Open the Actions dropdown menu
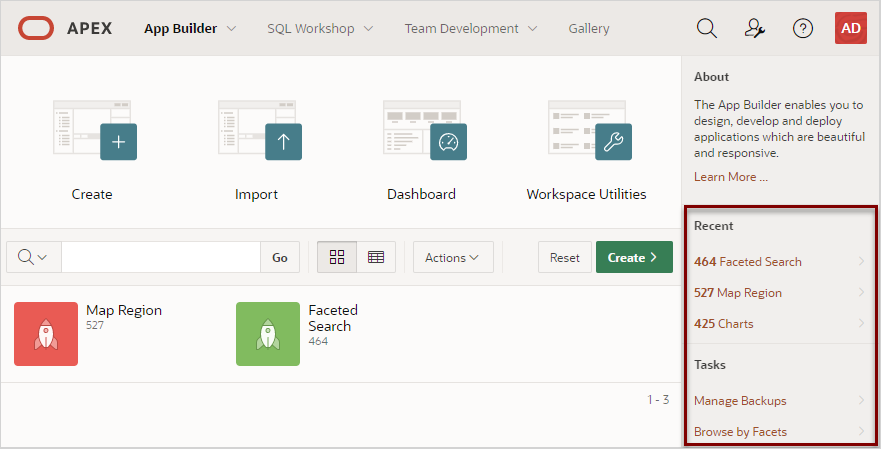Screen dimensions: 881x449 tap(453, 257)
